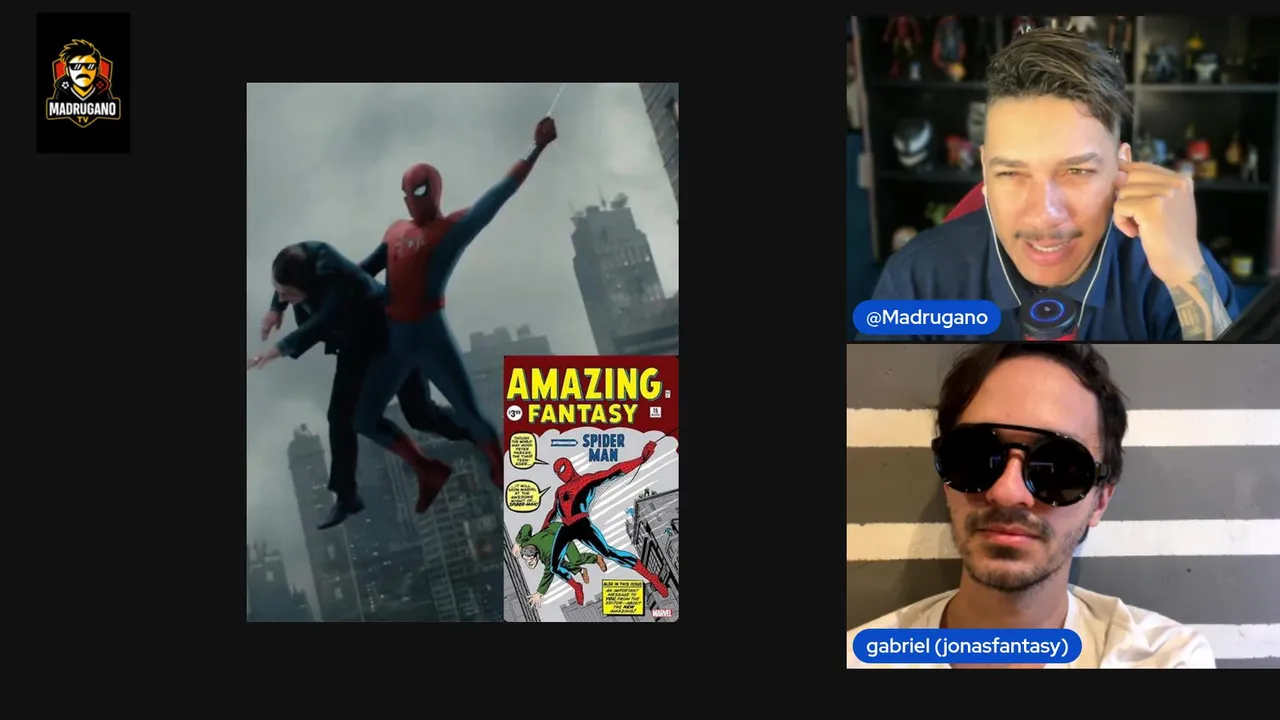The height and width of the screenshot is (720, 1280).
Task: Click the @Madrugano webcam feed
Action: [1063, 178]
